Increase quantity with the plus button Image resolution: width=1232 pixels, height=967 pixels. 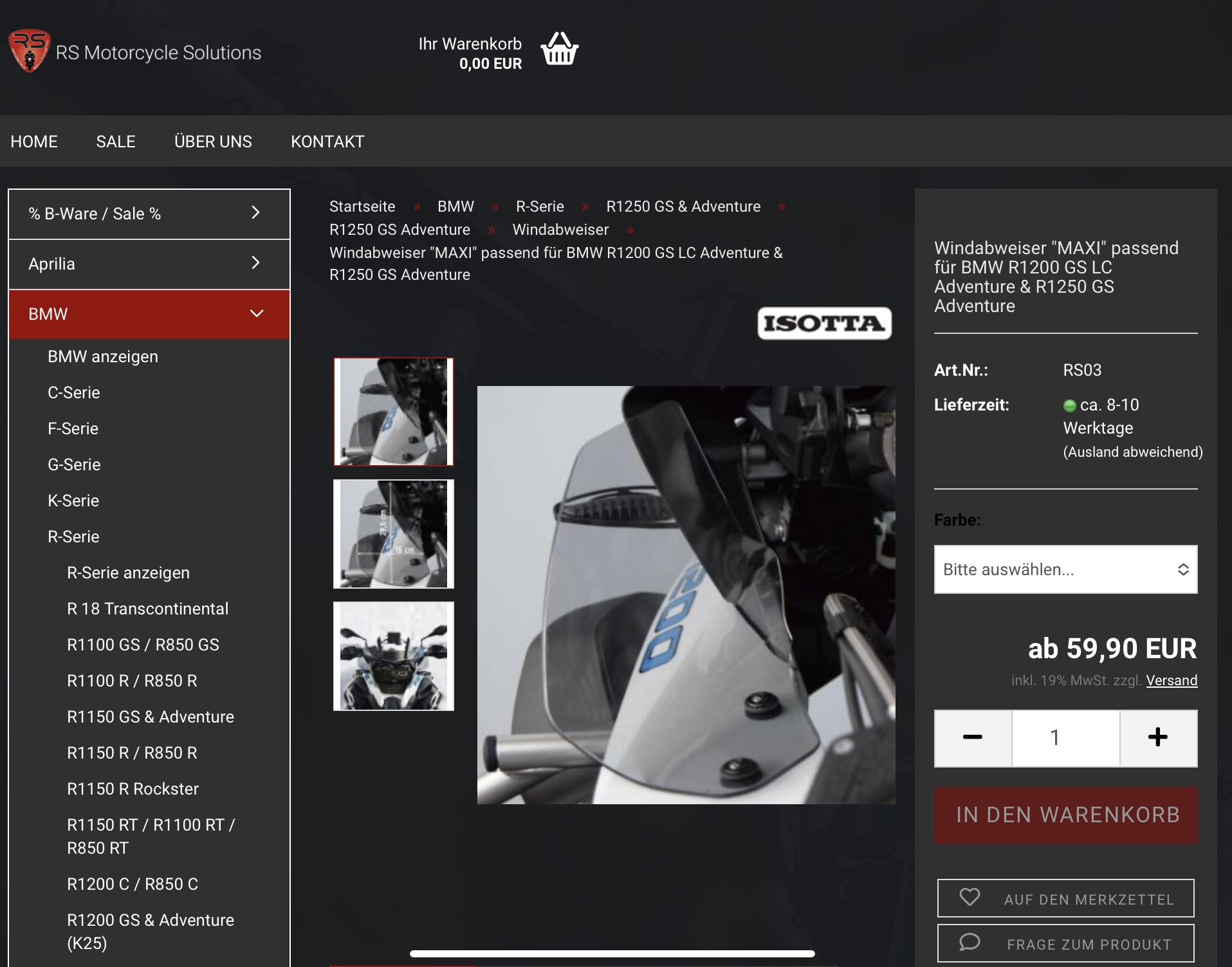tap(1158, 738)
